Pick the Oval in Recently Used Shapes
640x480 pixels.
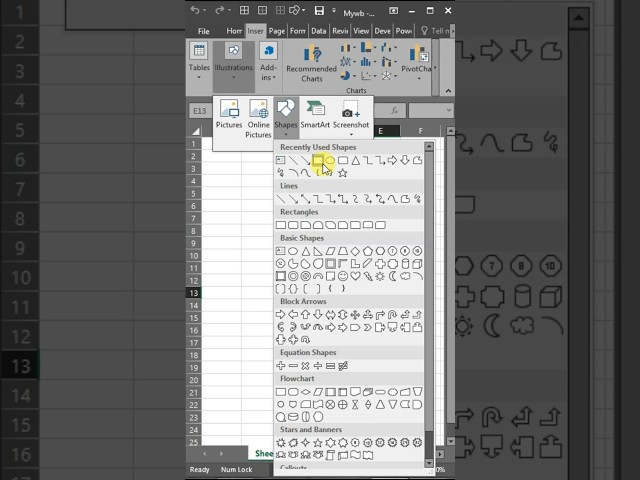[330, 160]
